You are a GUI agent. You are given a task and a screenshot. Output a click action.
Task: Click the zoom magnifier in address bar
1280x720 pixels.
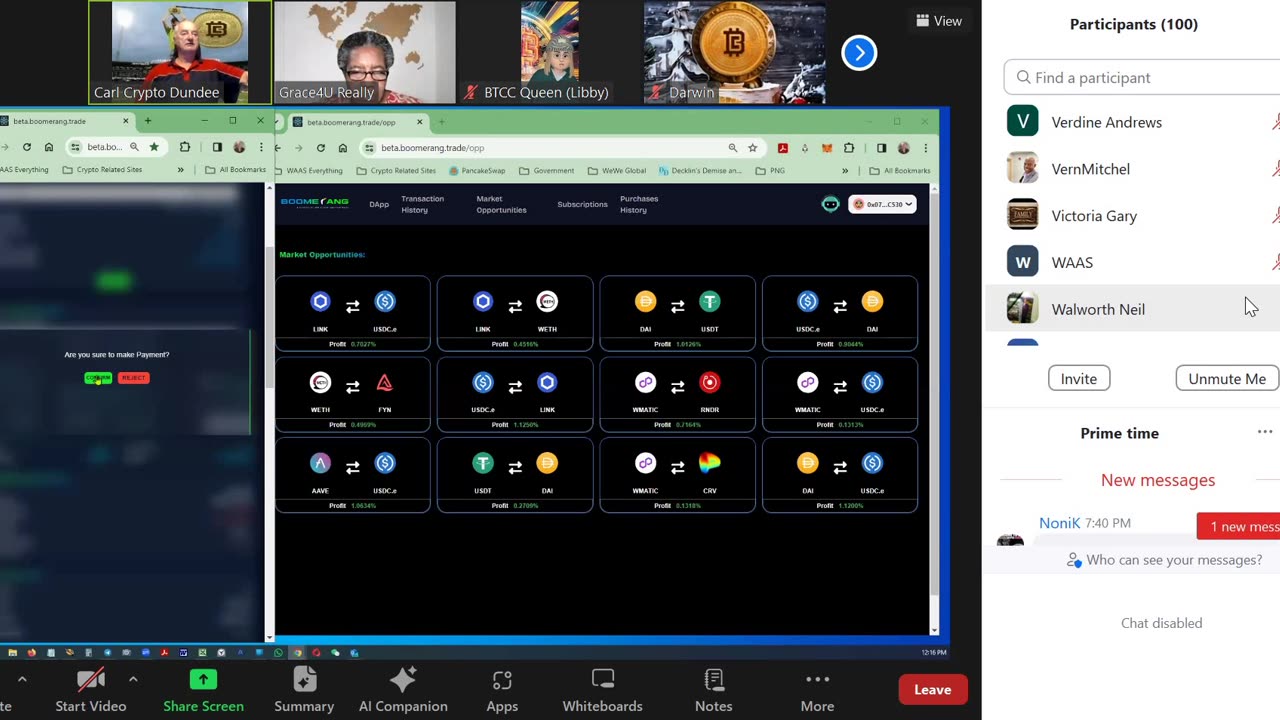point(733,147)
